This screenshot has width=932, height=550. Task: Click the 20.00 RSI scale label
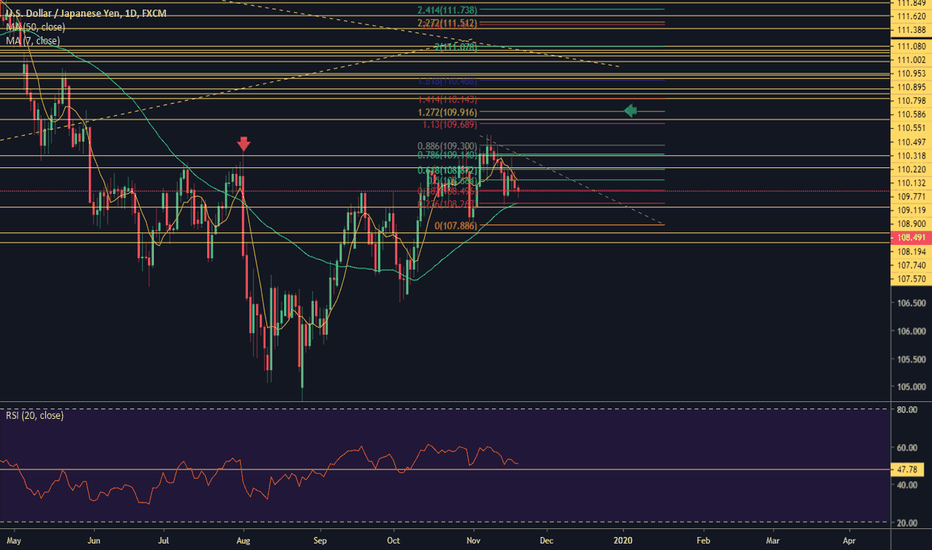(x=908, y=523)
